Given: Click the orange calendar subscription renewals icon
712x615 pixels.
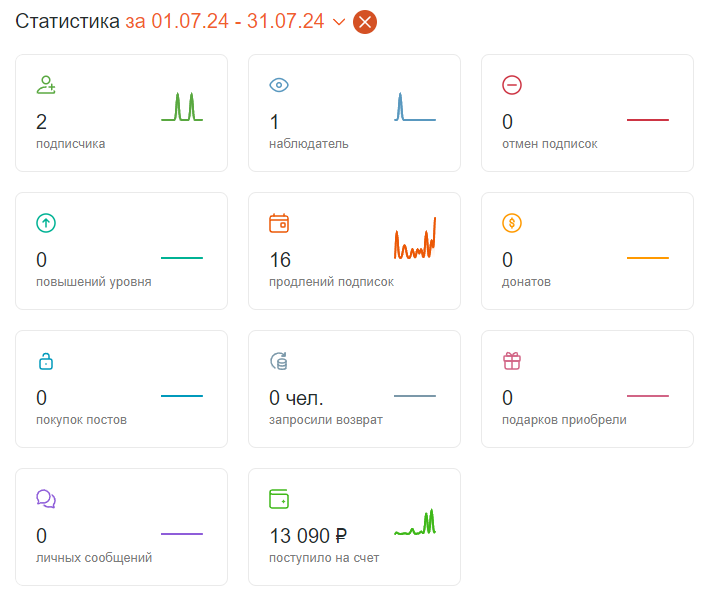Looking at the screenshot, I should click(279, 223).
